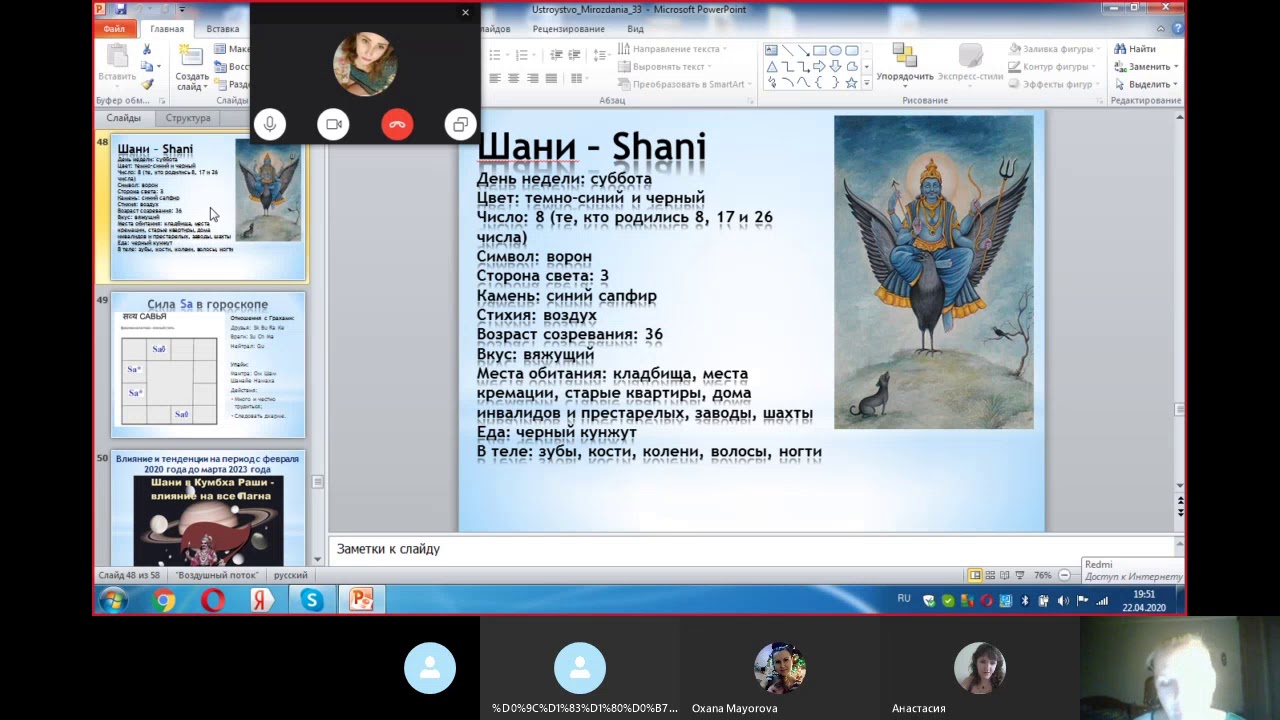This screenshot has width=1280, height=720.
Task: Expand the shapes gallery more button
Action: click(866, 84)
